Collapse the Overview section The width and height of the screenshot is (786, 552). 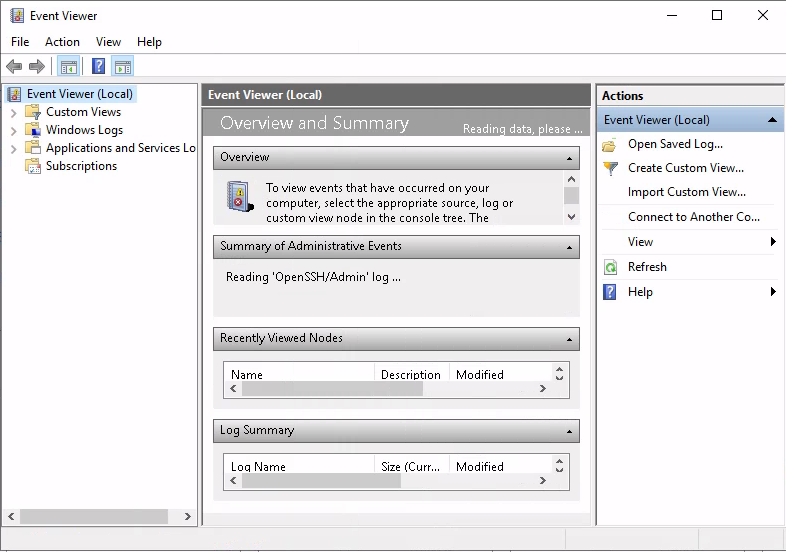click(569, 158)
